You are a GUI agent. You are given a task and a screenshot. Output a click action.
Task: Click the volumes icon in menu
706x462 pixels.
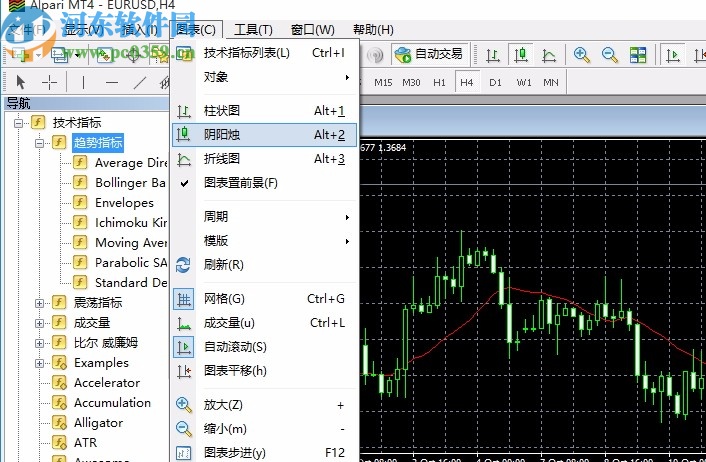coord(184,323)
